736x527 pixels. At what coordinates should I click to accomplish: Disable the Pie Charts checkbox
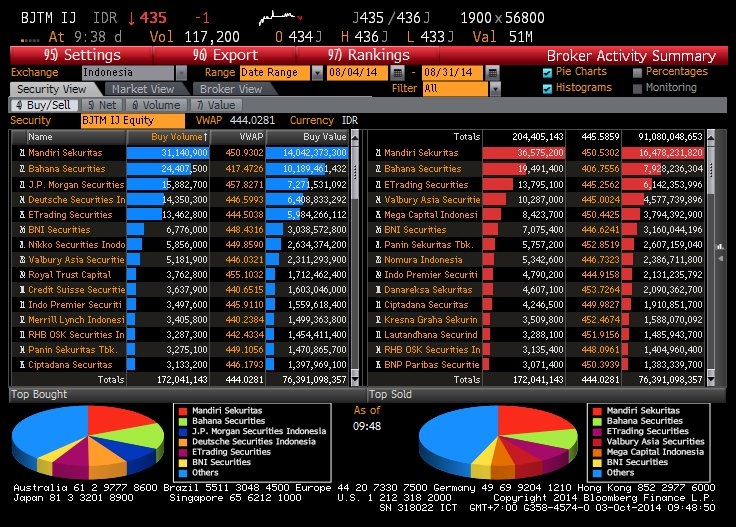click(547, 73)
